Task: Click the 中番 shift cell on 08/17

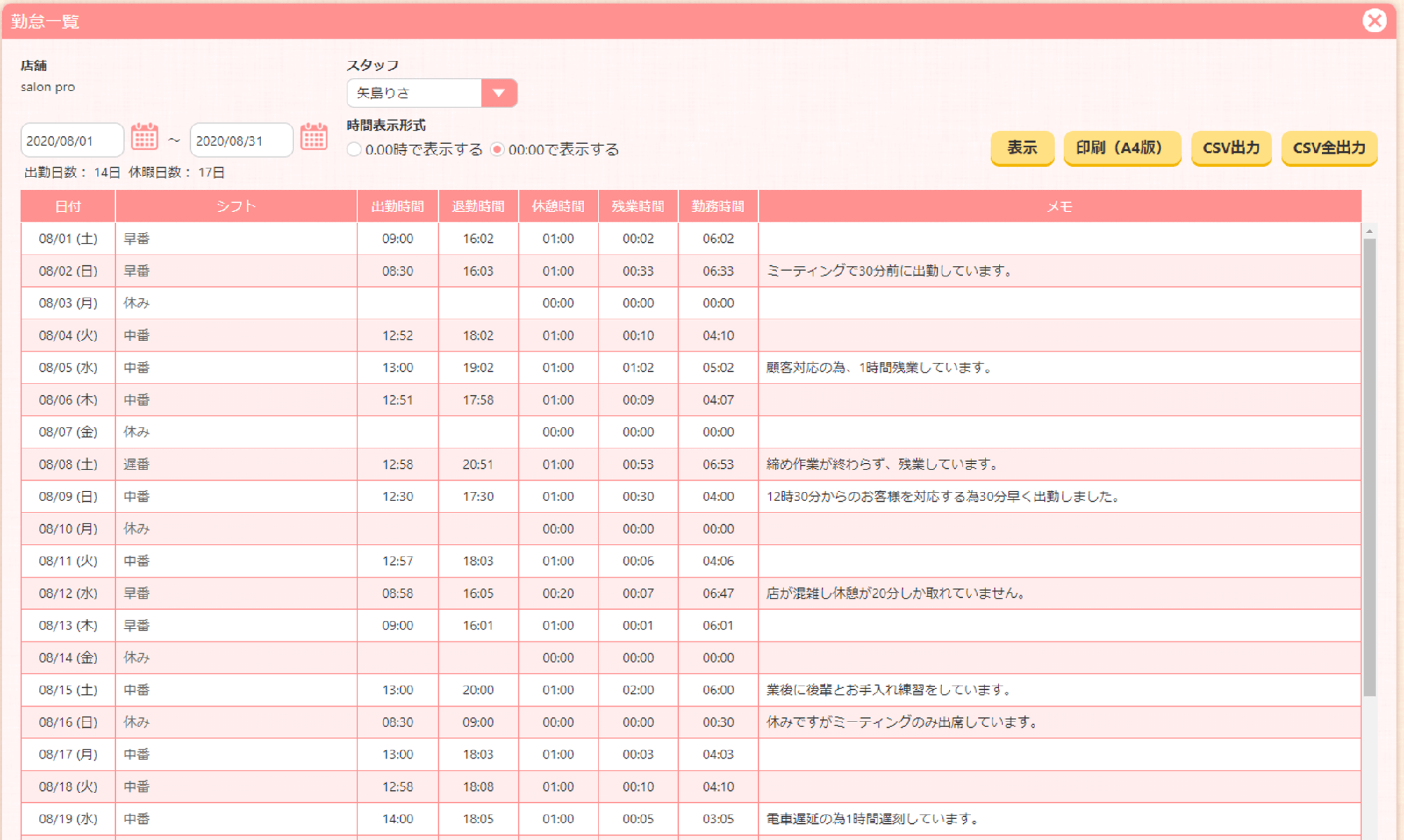Action: coord(236,754)
